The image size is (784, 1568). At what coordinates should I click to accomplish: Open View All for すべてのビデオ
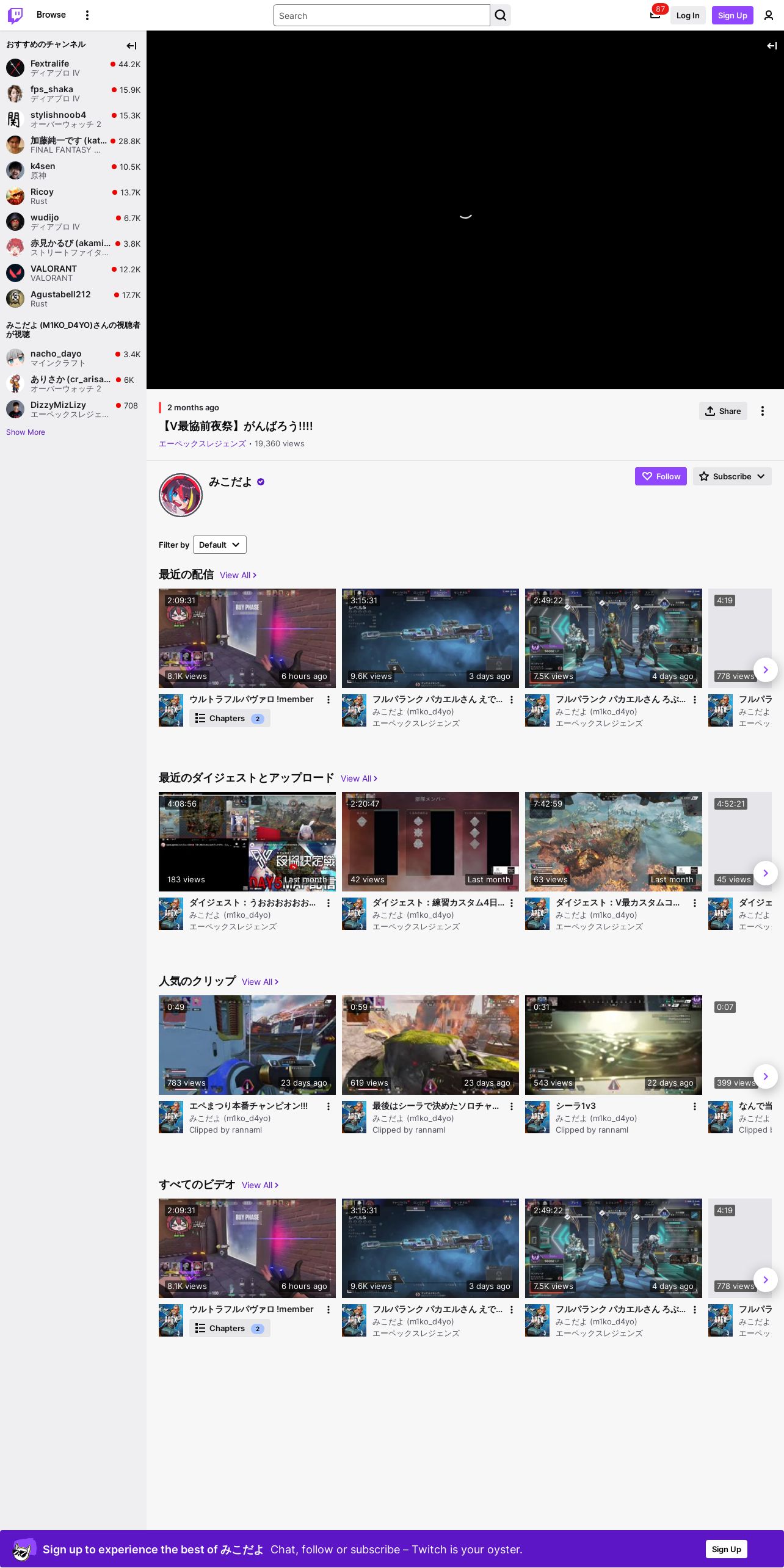pyautogui.click(x=260, y=1185)
